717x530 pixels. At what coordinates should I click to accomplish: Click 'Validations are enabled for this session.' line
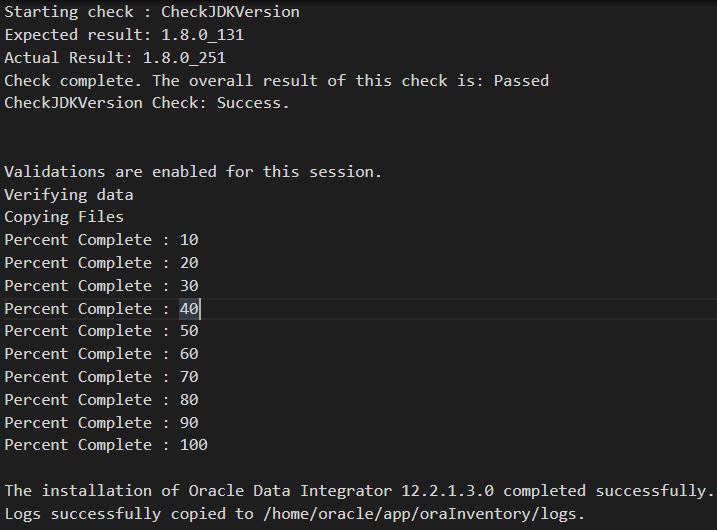[193, 172]
